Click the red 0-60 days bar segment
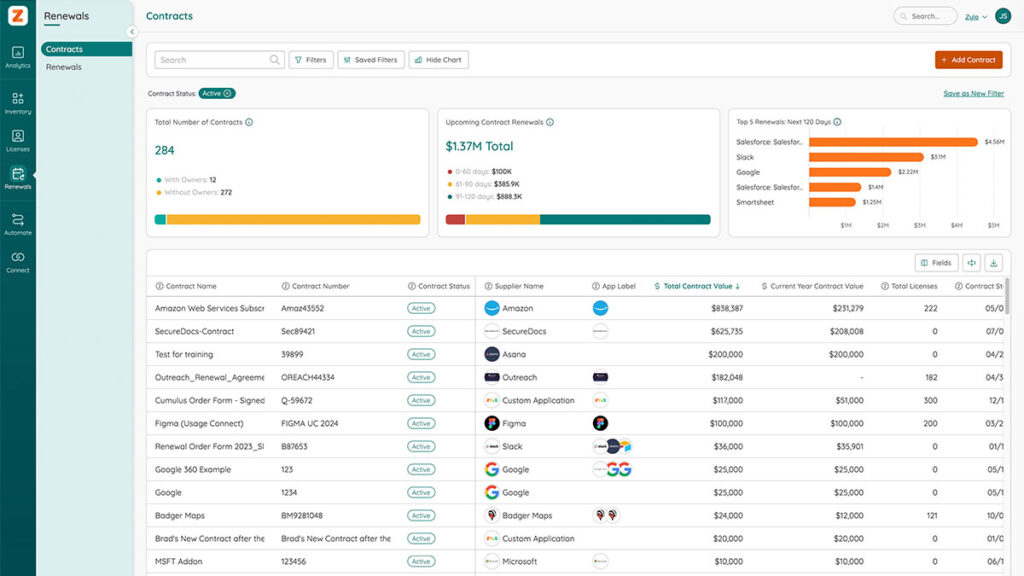This screenshot has width=1024, height=576. tap(455, 219)
